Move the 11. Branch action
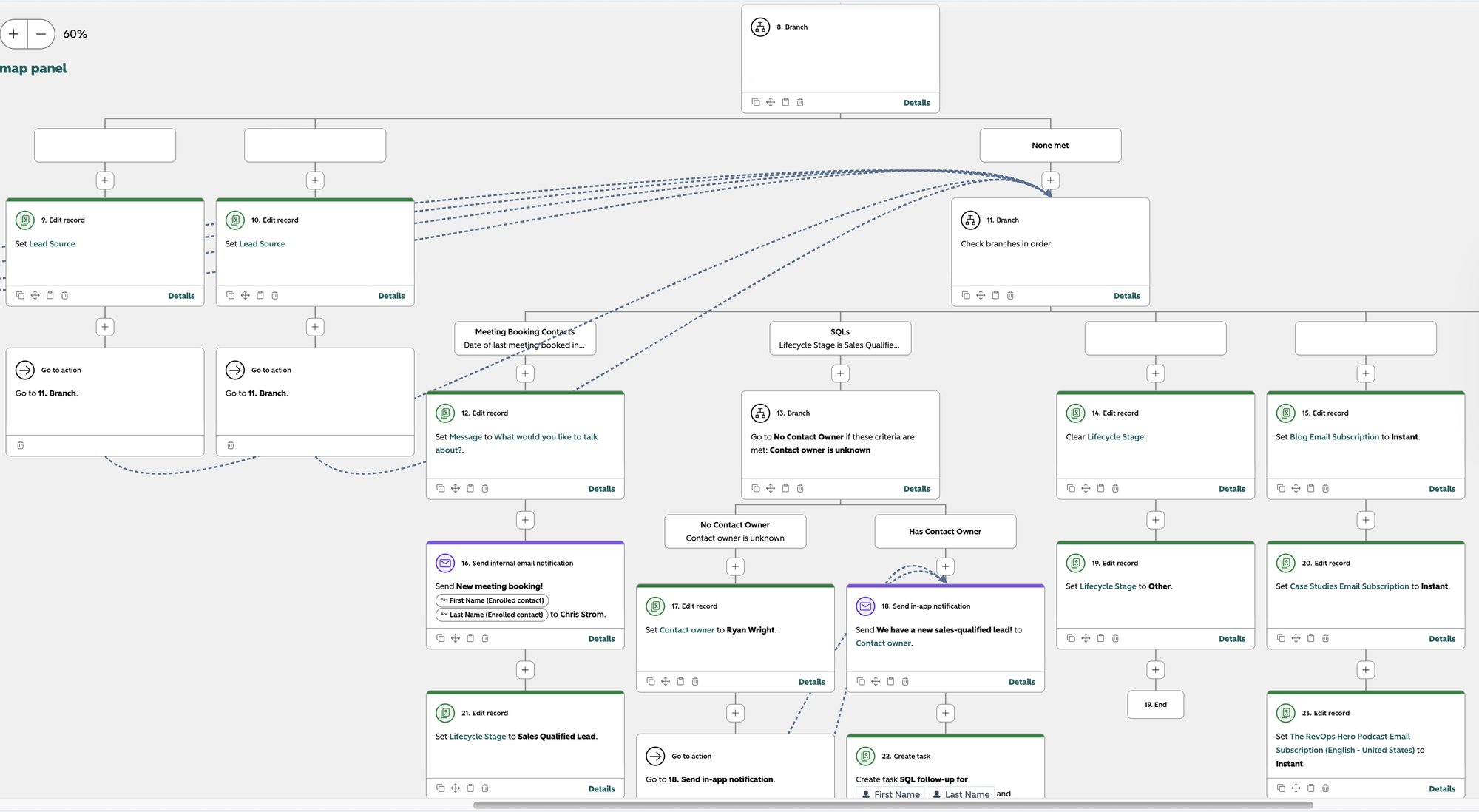The width and height of the screenshot is (1479, 812). (x=981, y=295)
